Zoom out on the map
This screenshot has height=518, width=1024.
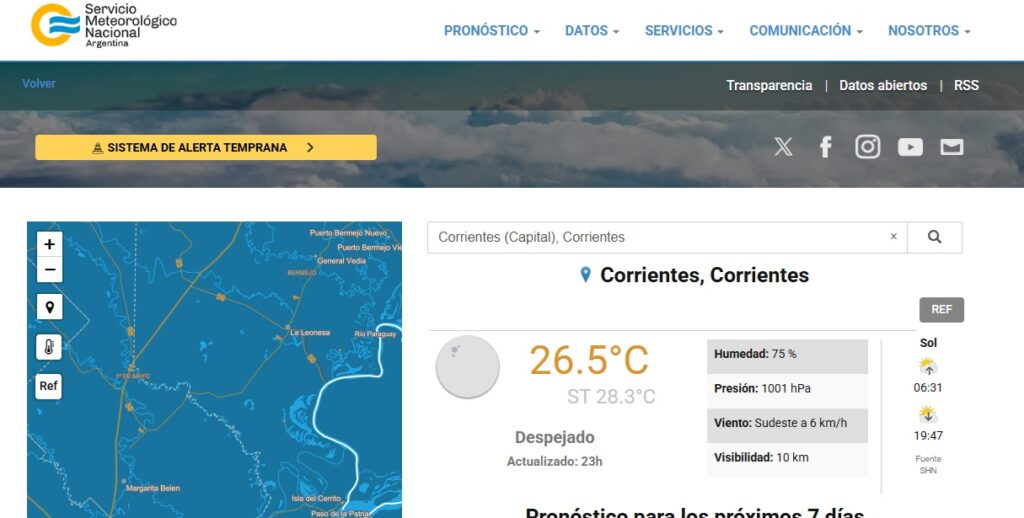pyautogui.click(x=49, y=270)
